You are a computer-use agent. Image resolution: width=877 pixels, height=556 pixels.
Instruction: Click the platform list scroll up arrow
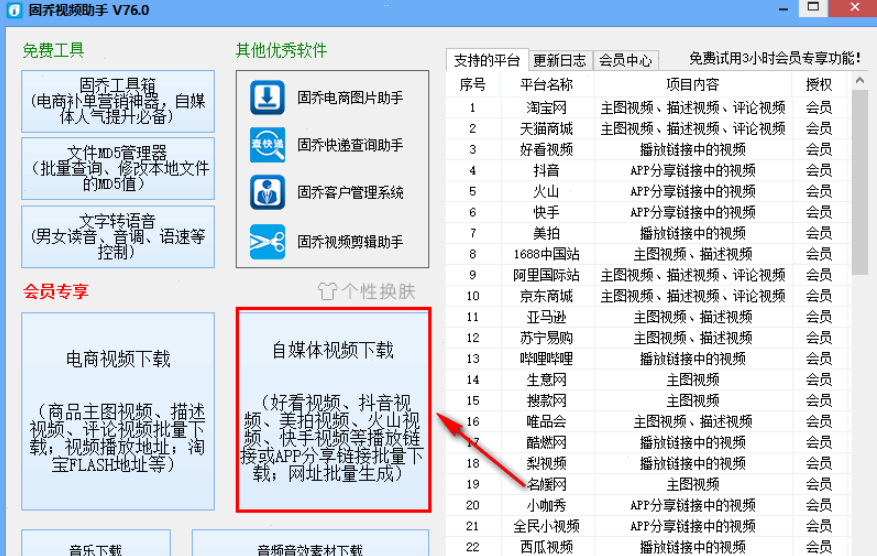pos(860,81)
